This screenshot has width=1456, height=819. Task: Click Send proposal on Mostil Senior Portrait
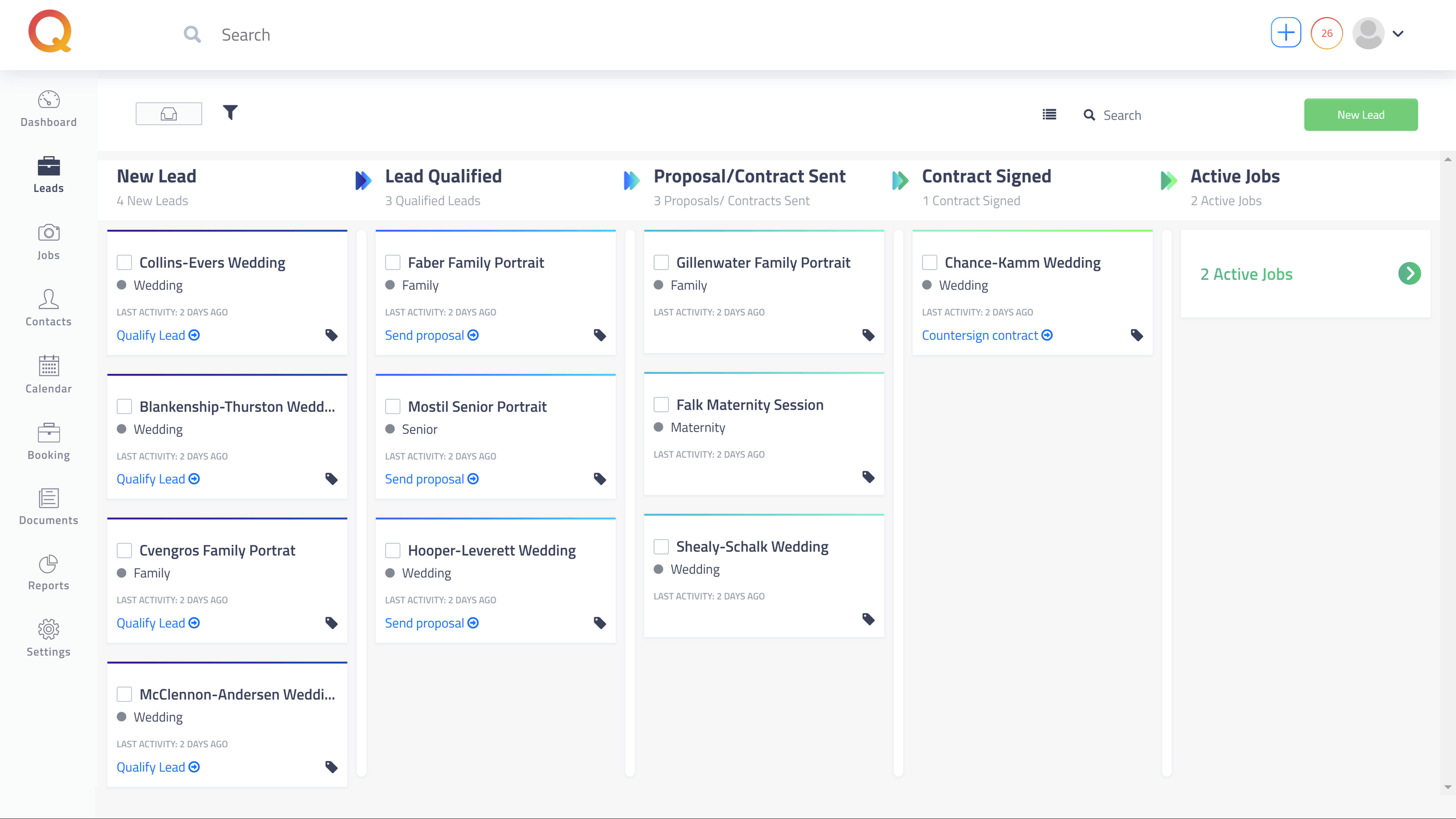(432, 479)
